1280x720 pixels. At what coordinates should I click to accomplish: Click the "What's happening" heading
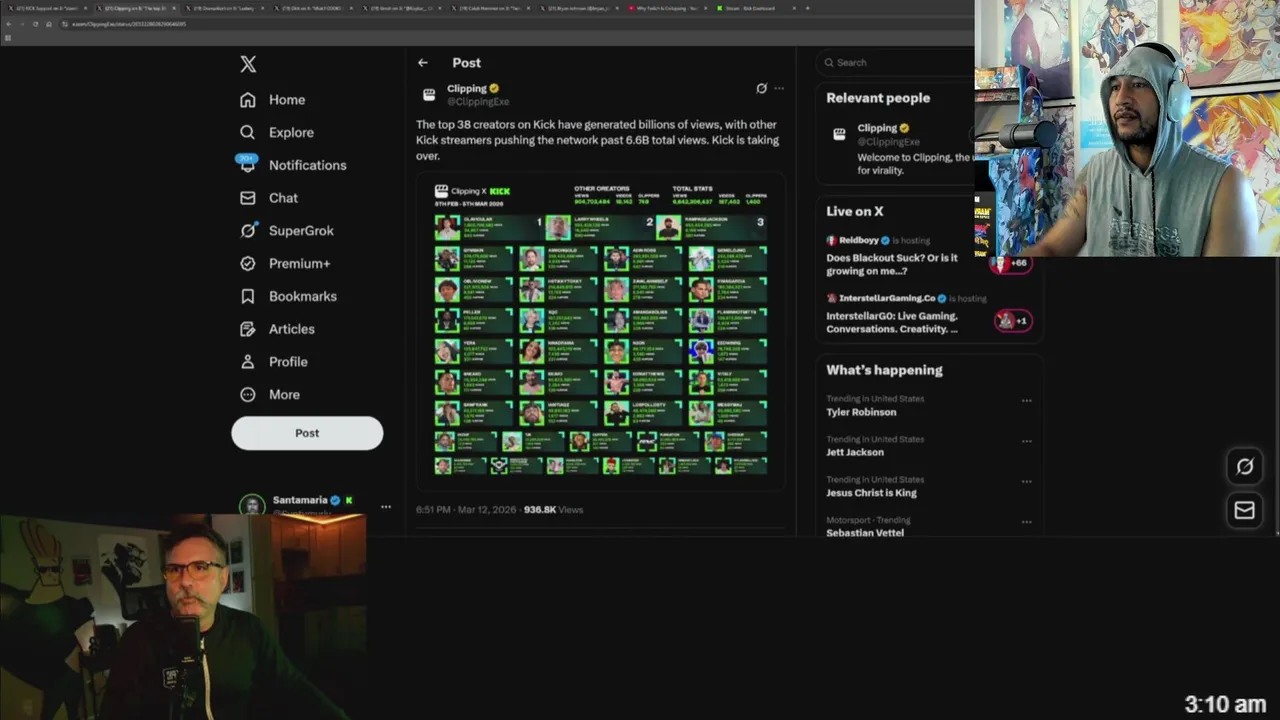pyautogui.click(x=884, y=370)
